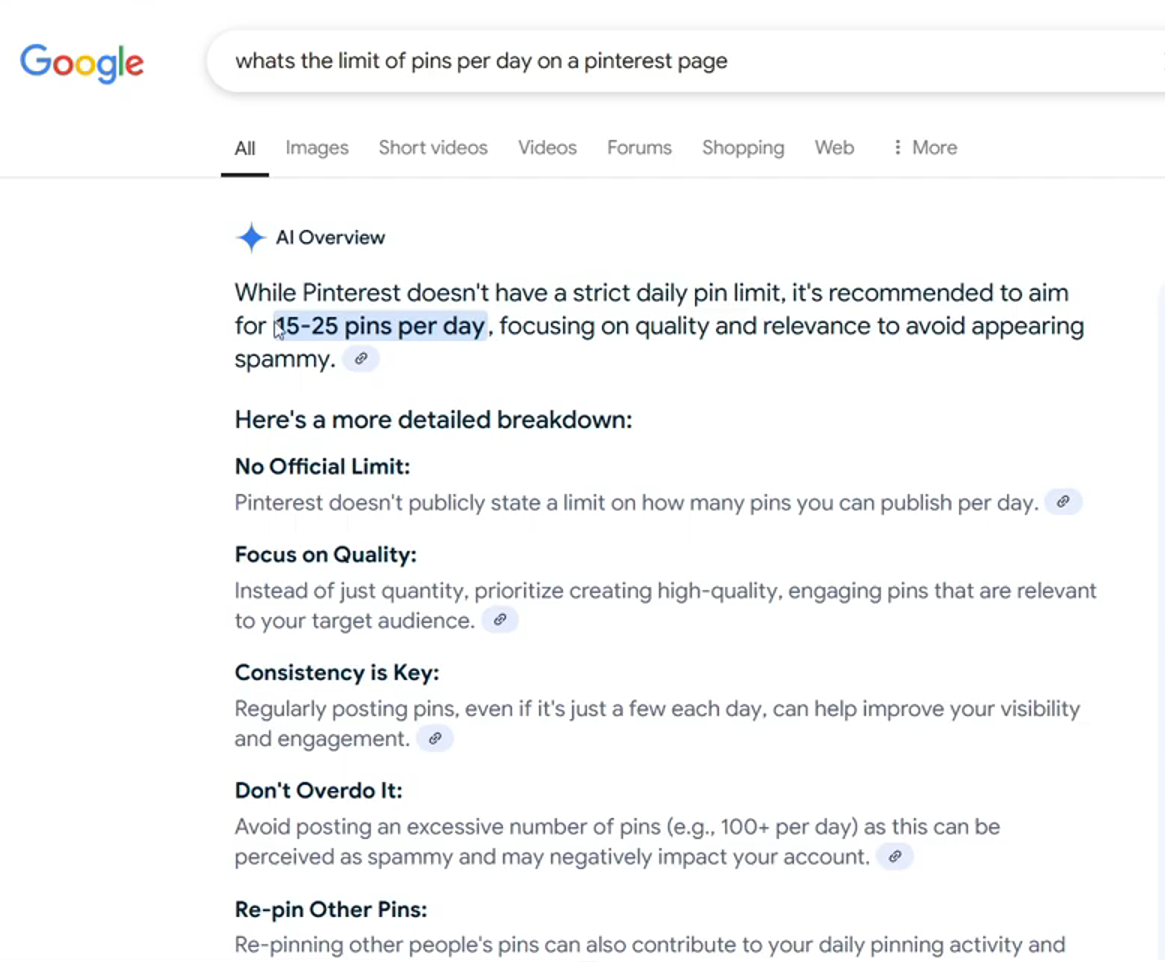Select the All results tab

click(x=245, y=149)
